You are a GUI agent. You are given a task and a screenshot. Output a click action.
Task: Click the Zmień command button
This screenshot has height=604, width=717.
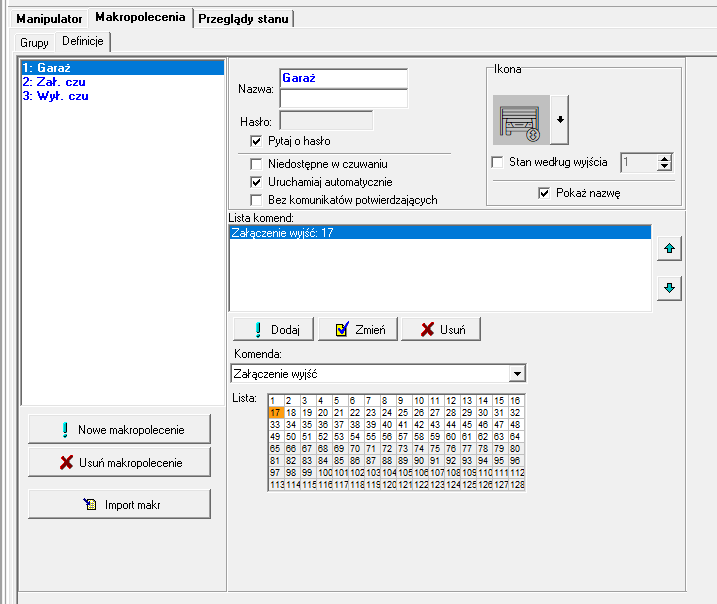(x=358, y=329)
